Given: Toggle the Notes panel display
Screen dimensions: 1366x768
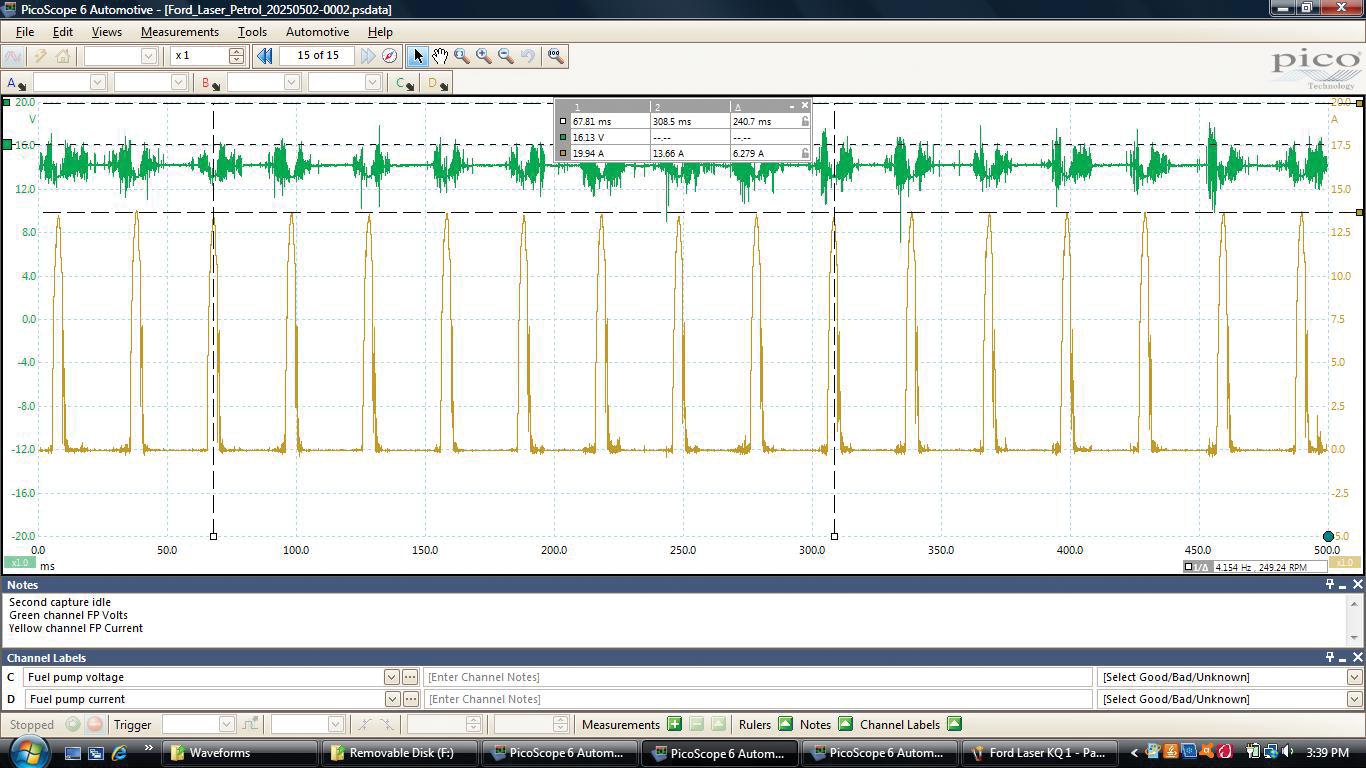Looking at the screenshot, I should [845, 724].
